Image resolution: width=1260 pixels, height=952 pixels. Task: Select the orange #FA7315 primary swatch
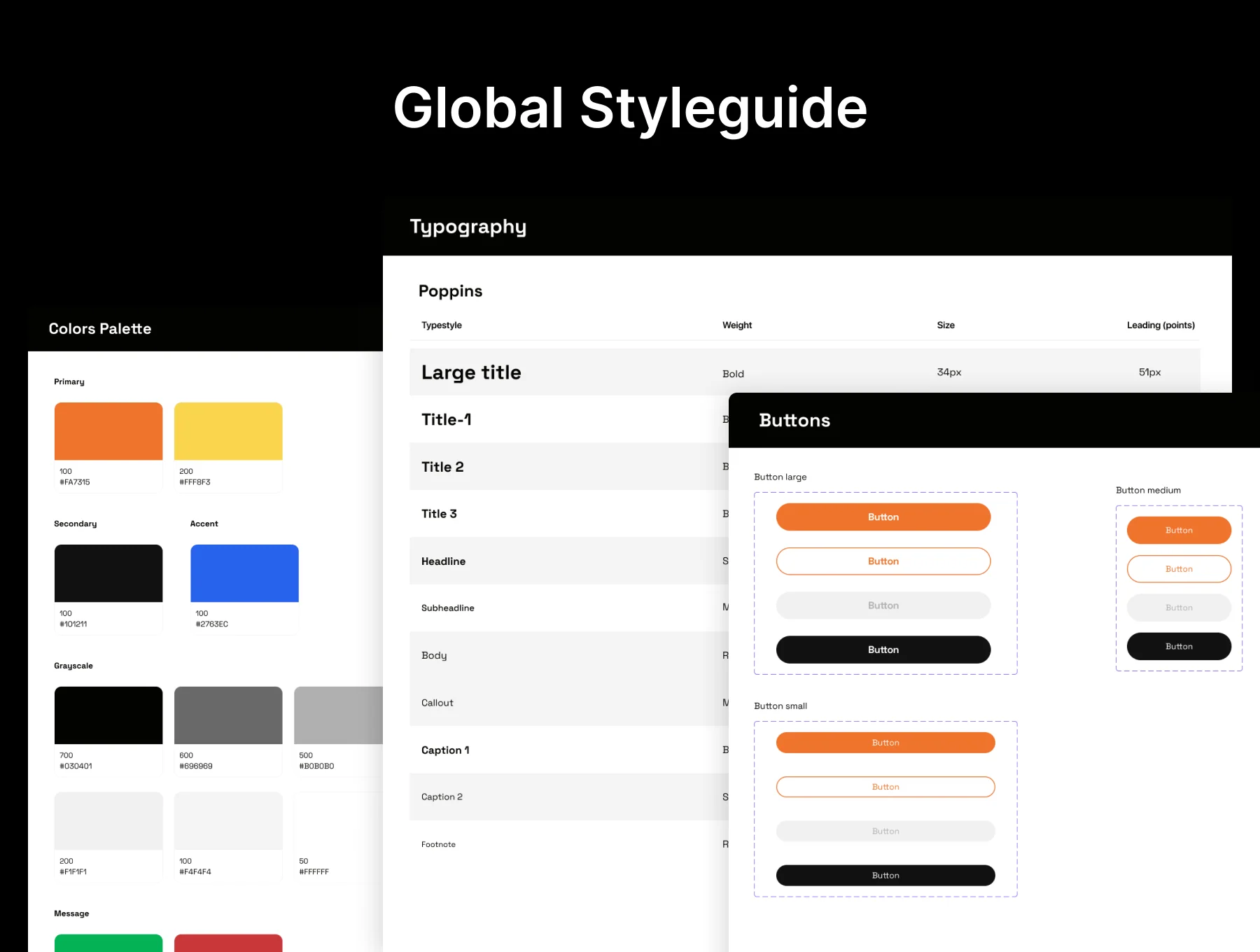108,431
